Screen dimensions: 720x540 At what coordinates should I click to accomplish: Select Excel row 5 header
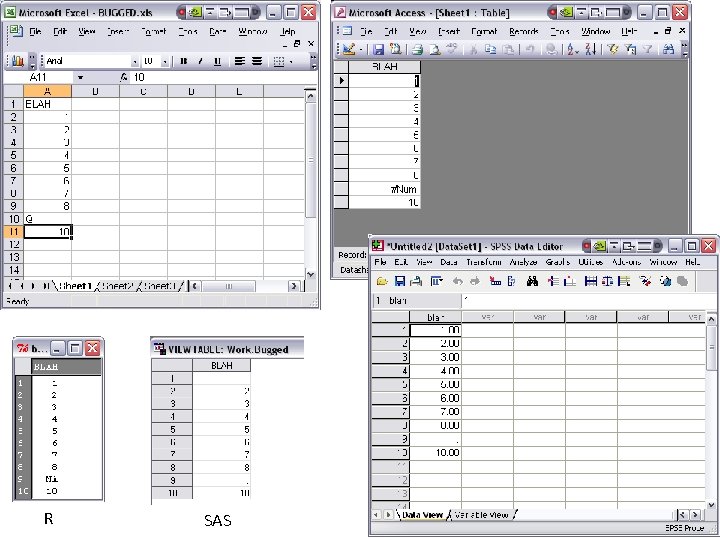(x=13, y=155)
